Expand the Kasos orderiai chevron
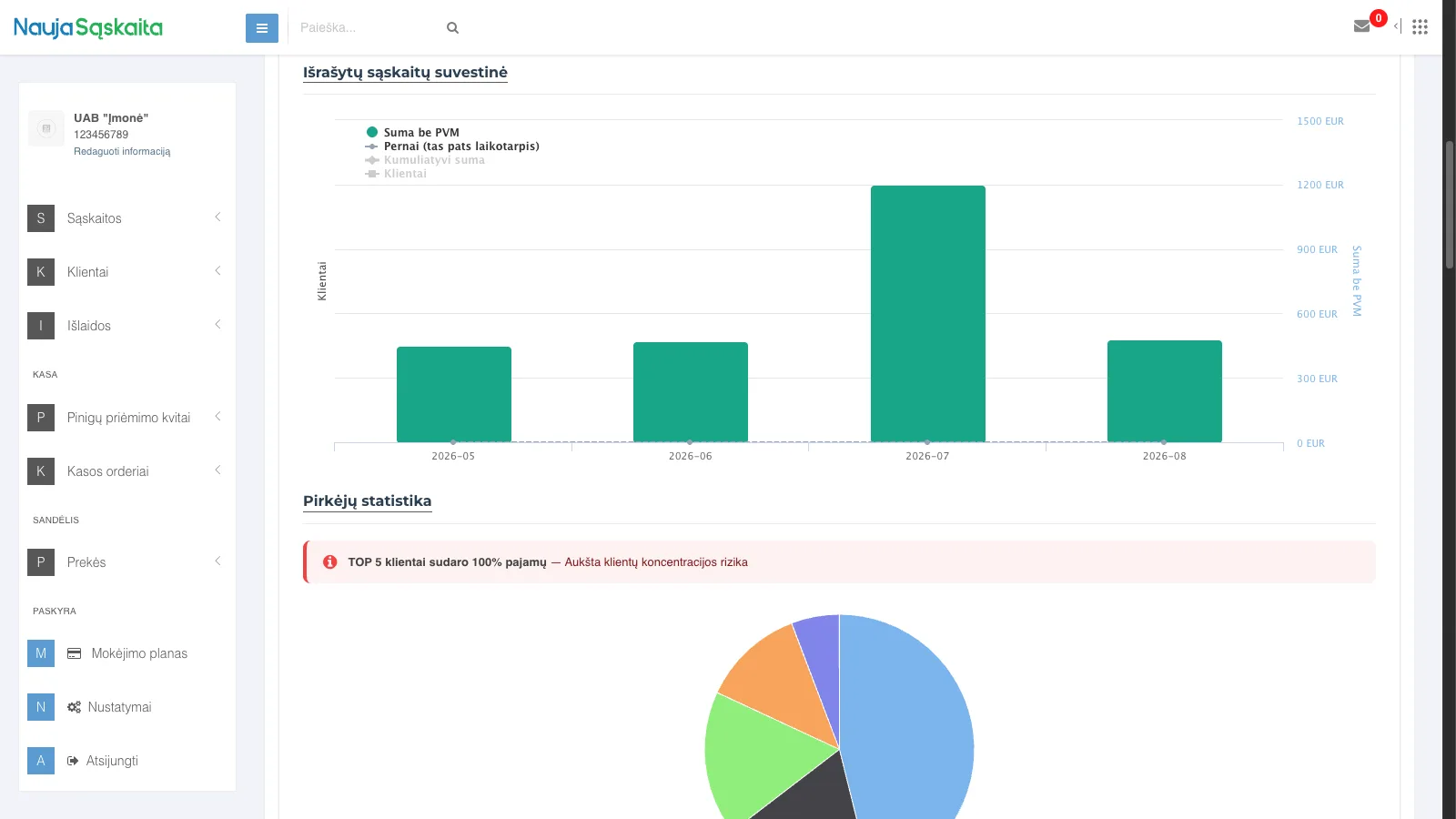 (x=217, y=470)
